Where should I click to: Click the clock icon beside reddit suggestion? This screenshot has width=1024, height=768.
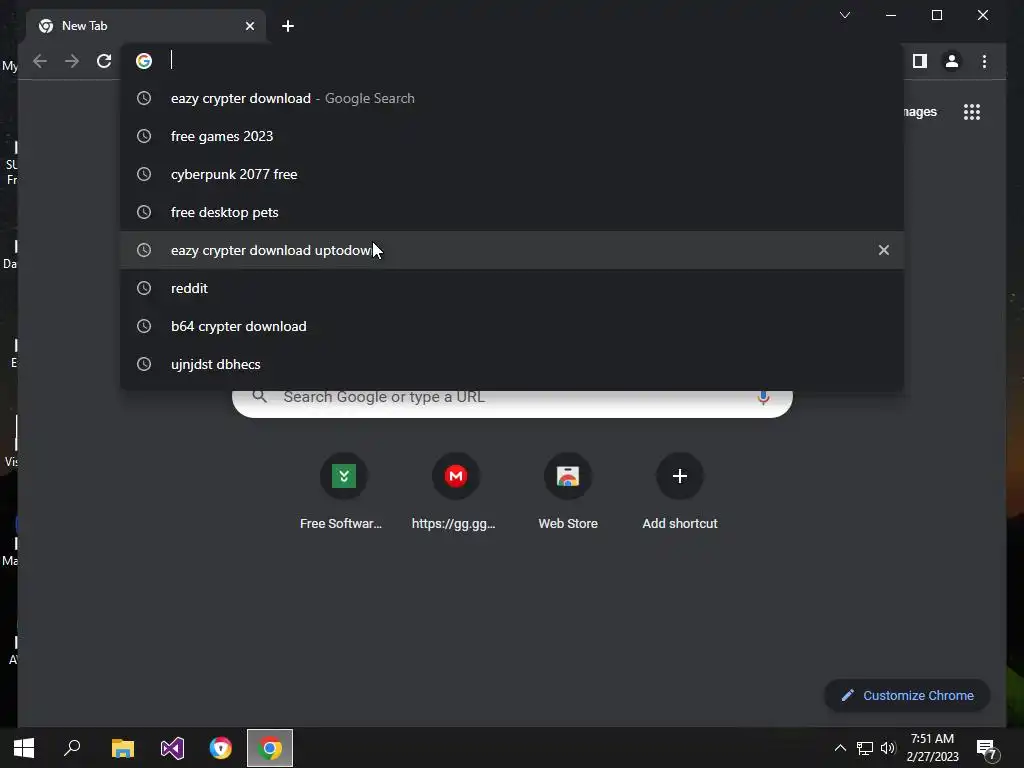pyautogui.click(x=144, y=288)
